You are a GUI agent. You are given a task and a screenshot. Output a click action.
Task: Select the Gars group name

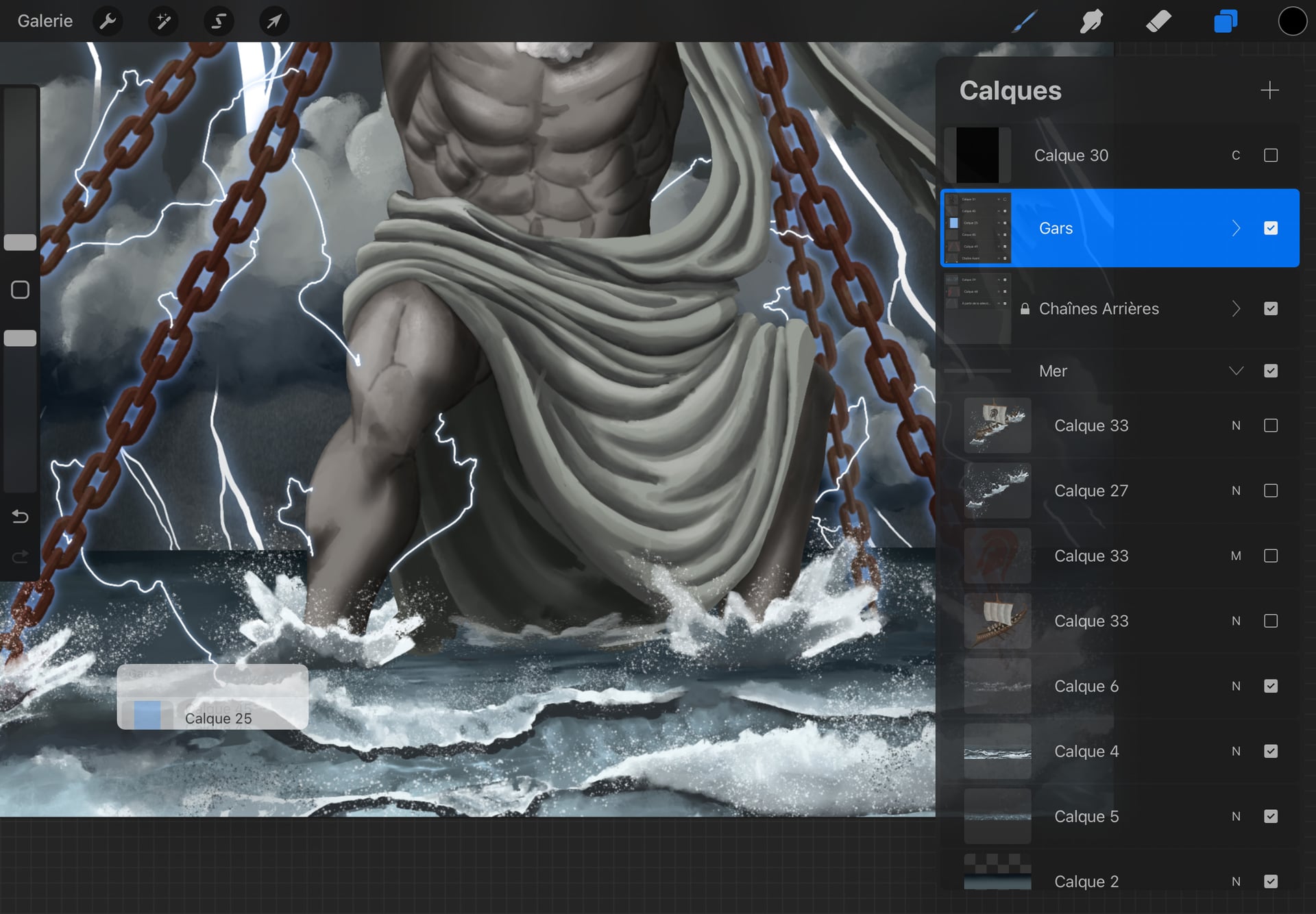click(1056, 228)
